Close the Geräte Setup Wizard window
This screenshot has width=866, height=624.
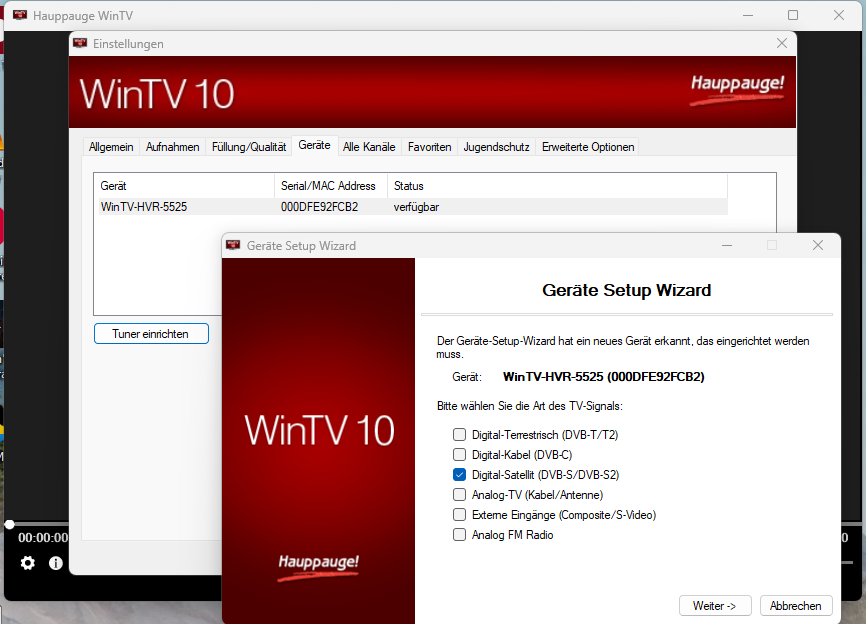[818, 245]
